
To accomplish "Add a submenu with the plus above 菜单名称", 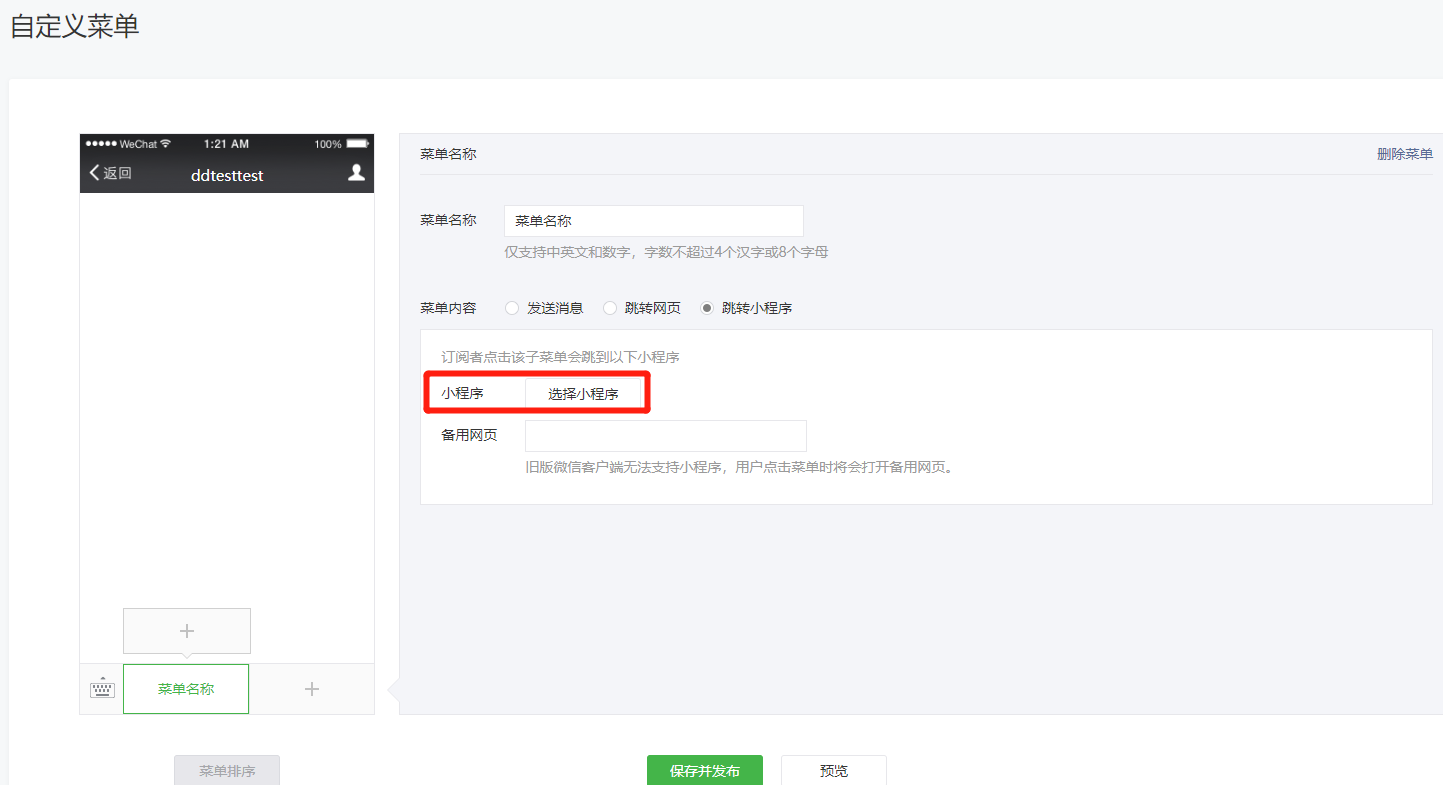I will click(x=187, y=631).
